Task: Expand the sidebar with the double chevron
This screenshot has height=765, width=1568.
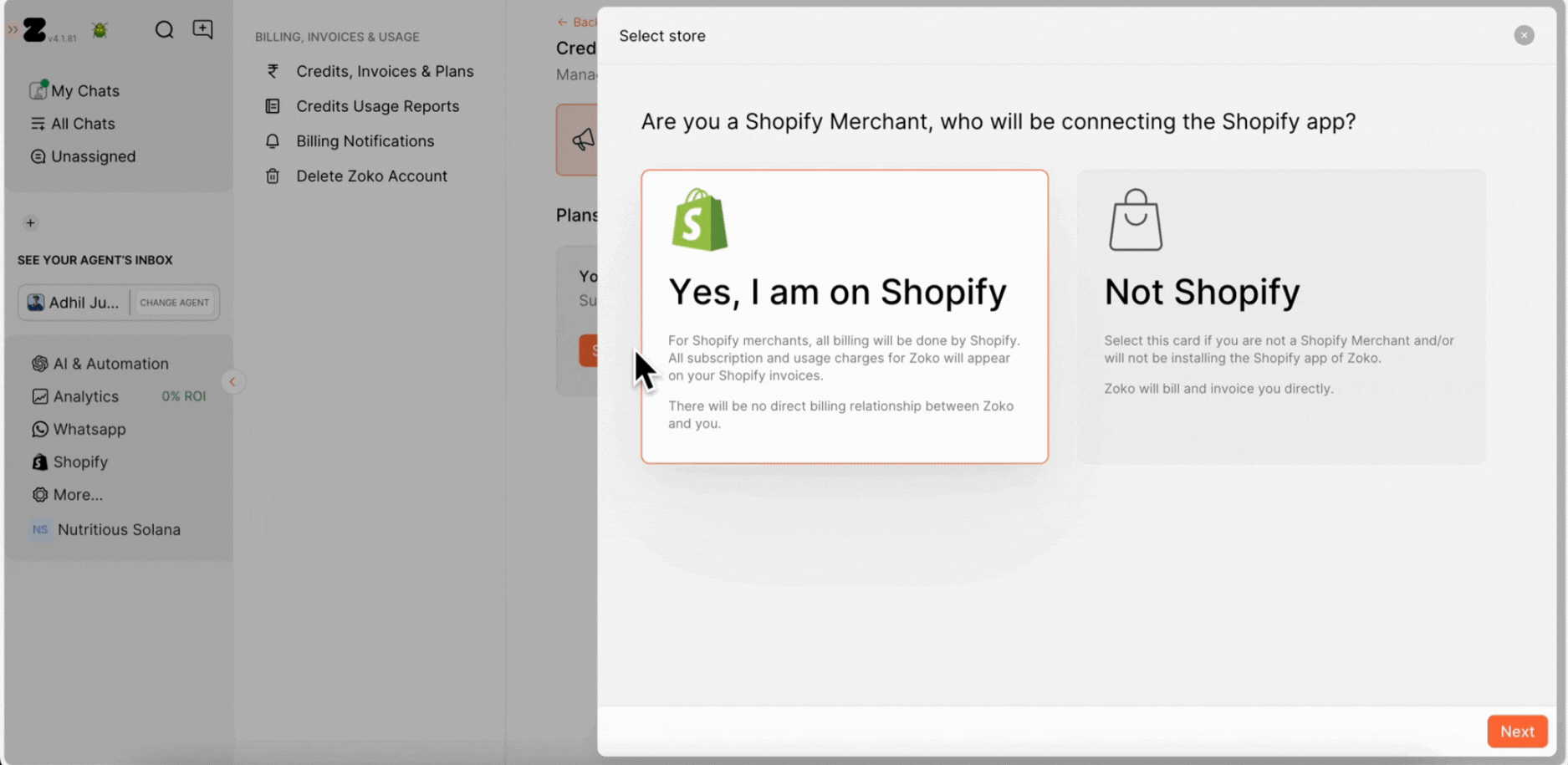Action: pos(13,29)
